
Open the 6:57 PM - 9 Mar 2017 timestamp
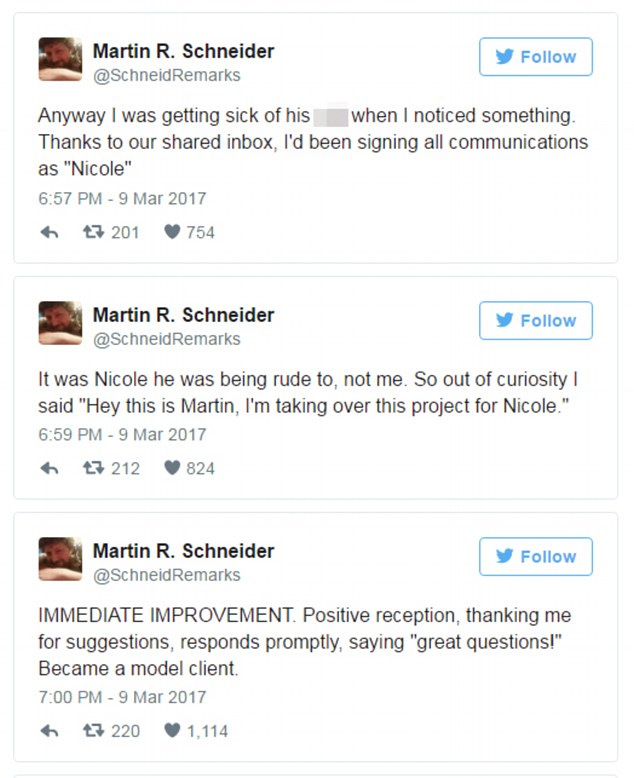click(x=122, y=199)
